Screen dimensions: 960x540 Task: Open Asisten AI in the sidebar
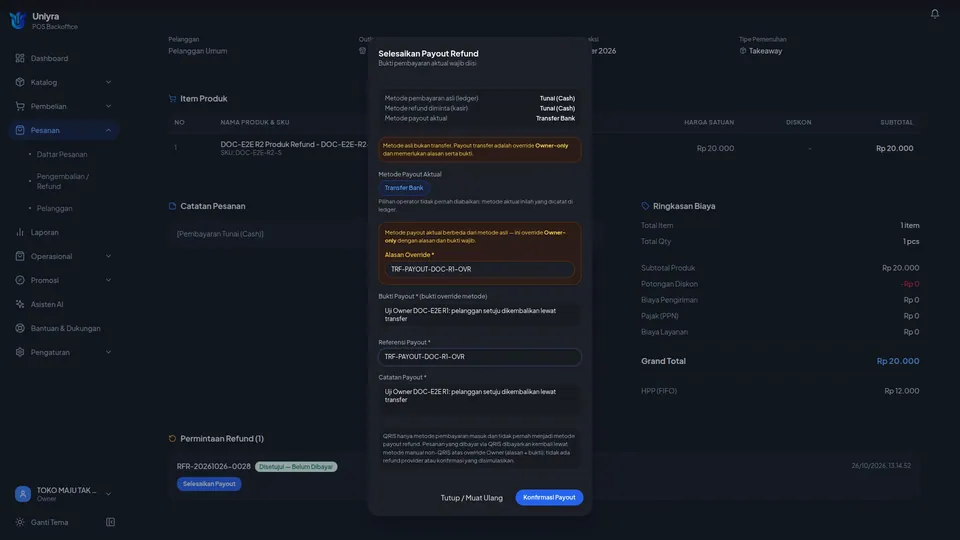[47, 304]
